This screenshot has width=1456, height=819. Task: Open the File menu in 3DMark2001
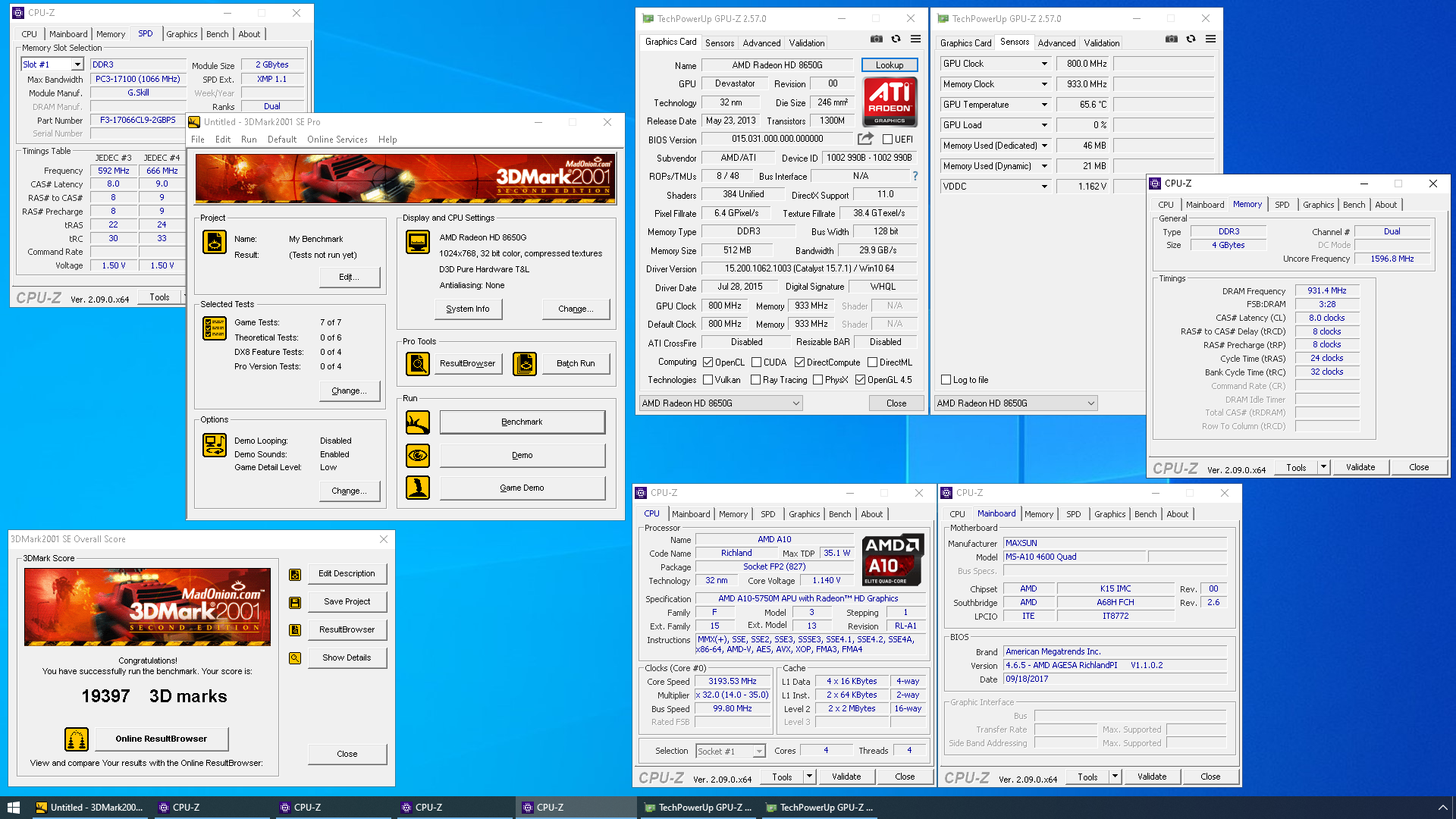[x=198, y=140]
